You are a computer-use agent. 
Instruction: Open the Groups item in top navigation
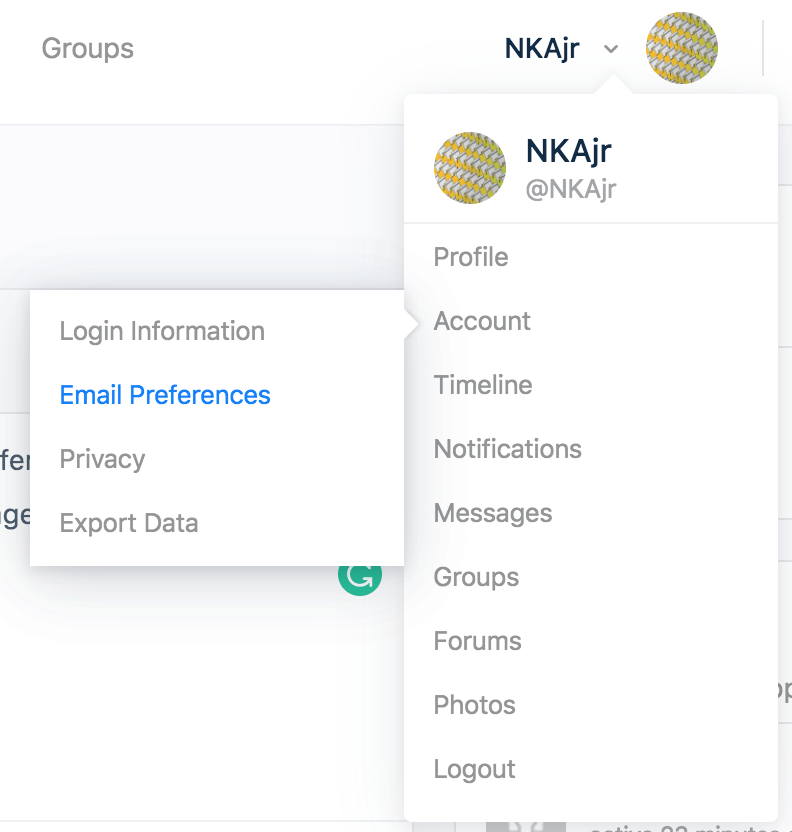pyautogui.click(x=88, y=49)
